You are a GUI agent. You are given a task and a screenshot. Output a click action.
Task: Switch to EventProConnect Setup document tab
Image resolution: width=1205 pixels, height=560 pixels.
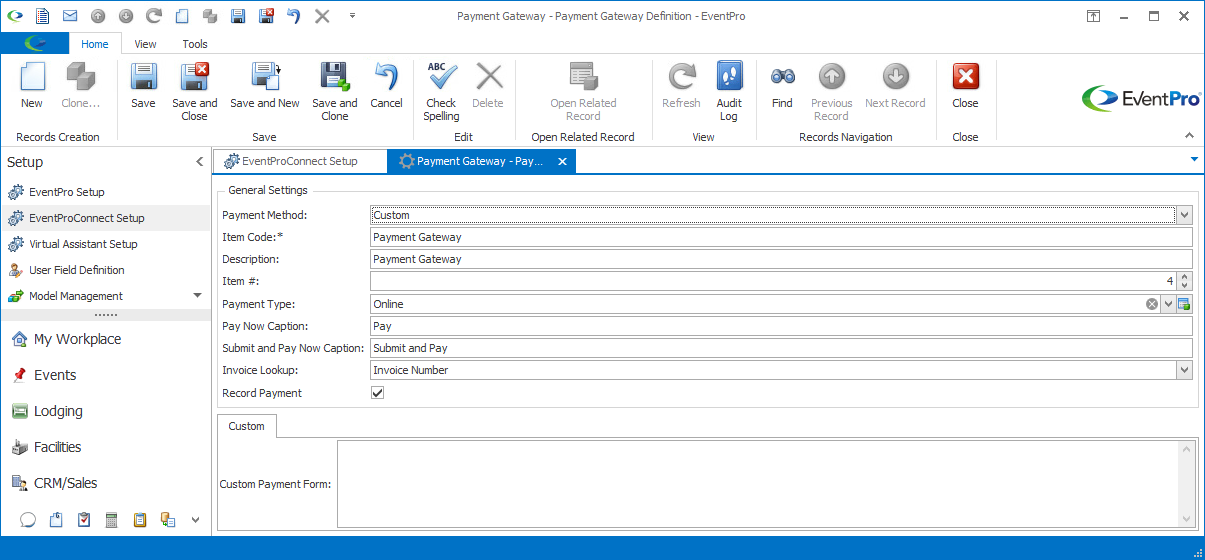299,161
